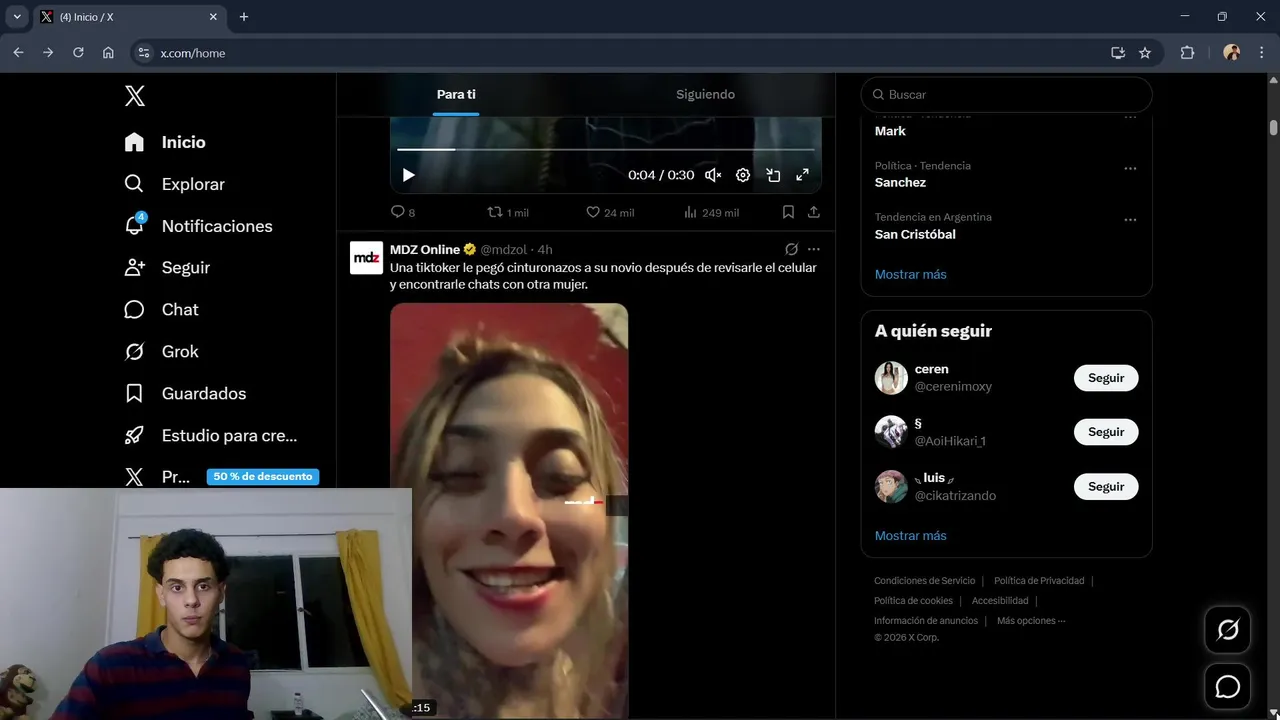Open Notificaciones with 4 unread
The height and width of the screenshot is (720, 1280).
(x=198, y=226)
